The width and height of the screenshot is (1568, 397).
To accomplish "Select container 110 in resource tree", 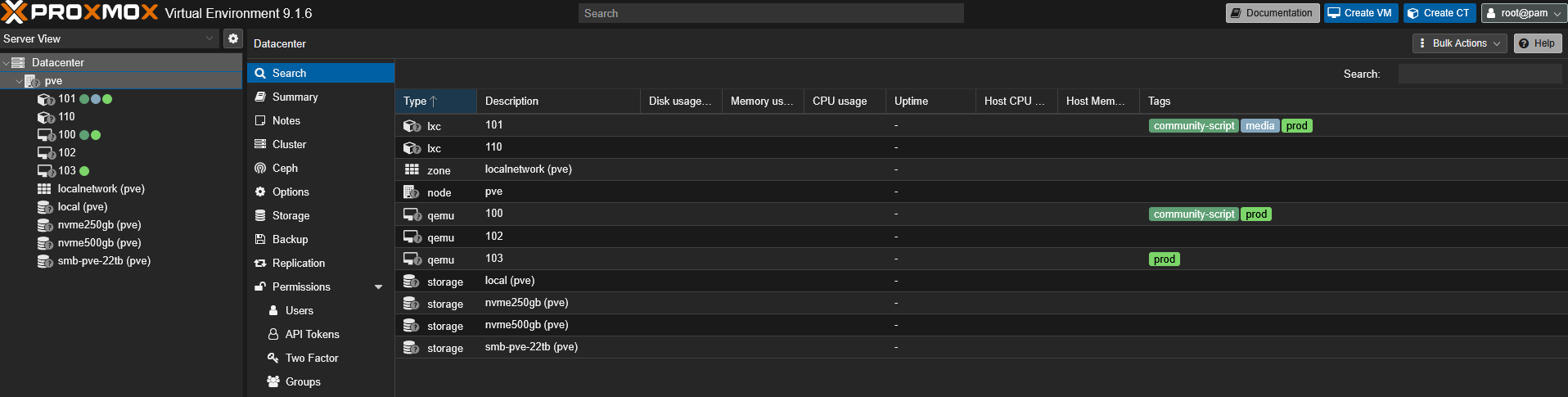I will pos(66,117).
